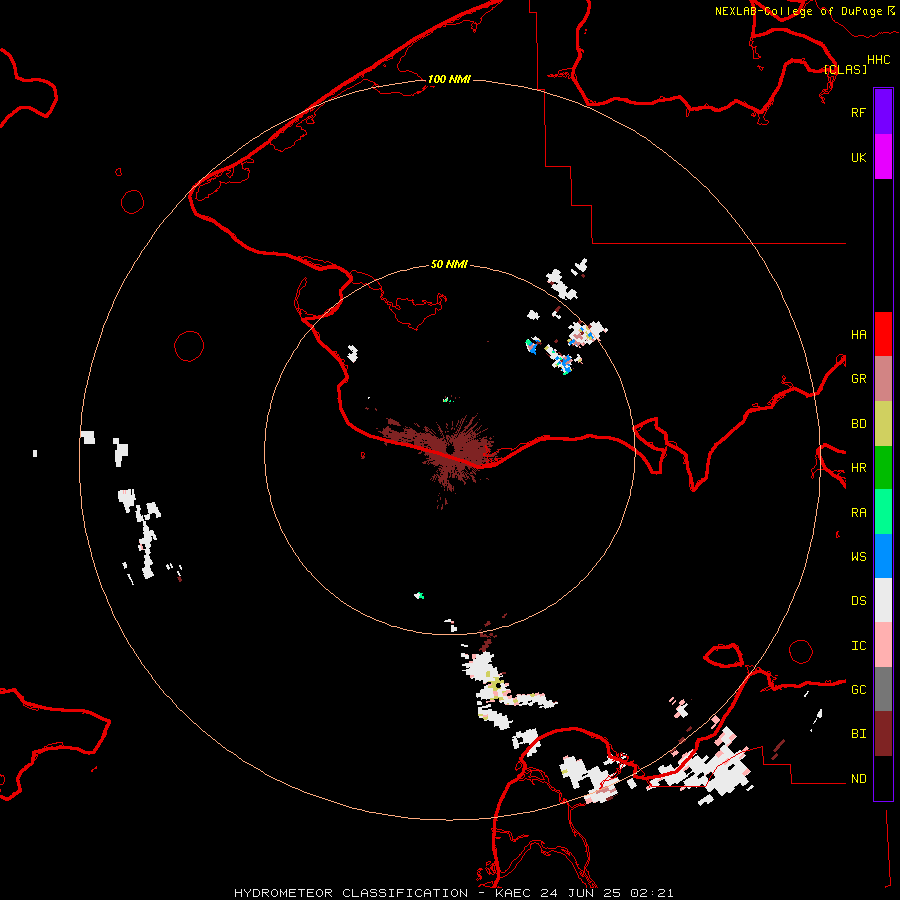Click the HA legend label
900x900 pixels.
point(858,334)
